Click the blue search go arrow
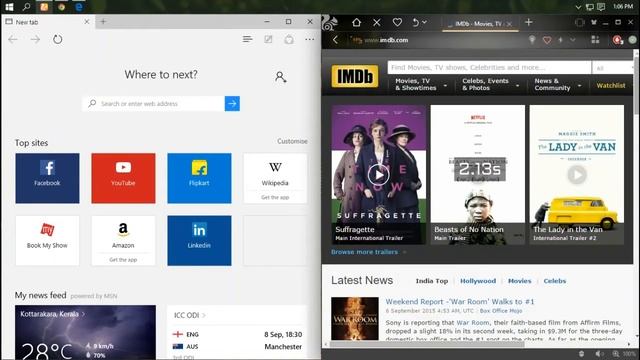640x360 pixels. click(232, 104)
